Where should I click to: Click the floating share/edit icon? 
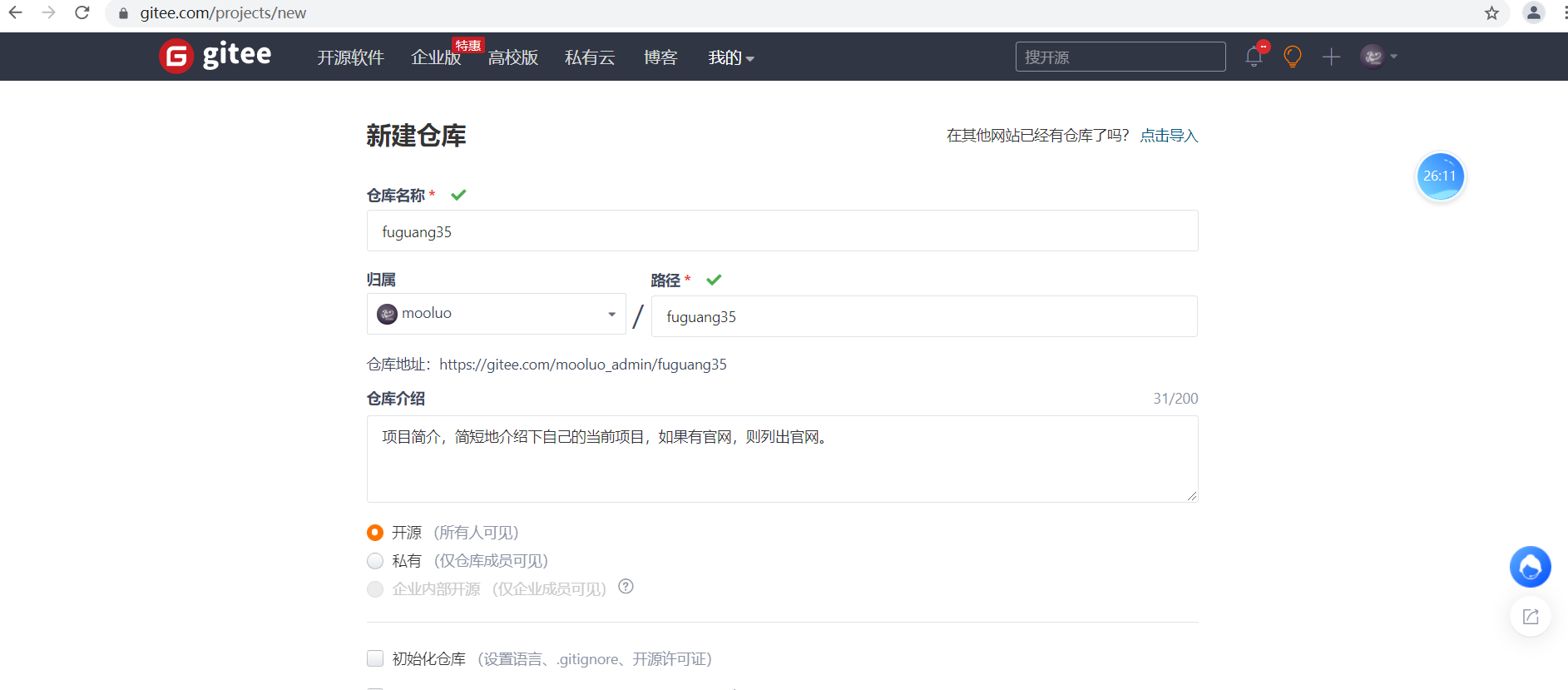(1531, 617)
